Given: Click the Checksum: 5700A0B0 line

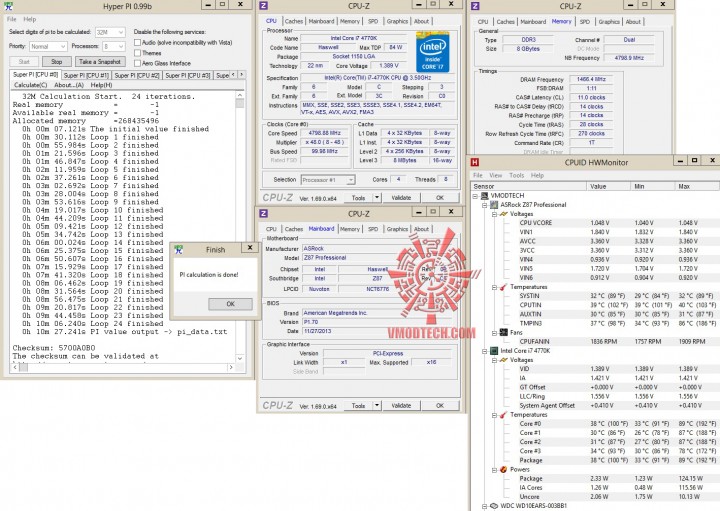Looking at the screenshot, I should 54,348.
